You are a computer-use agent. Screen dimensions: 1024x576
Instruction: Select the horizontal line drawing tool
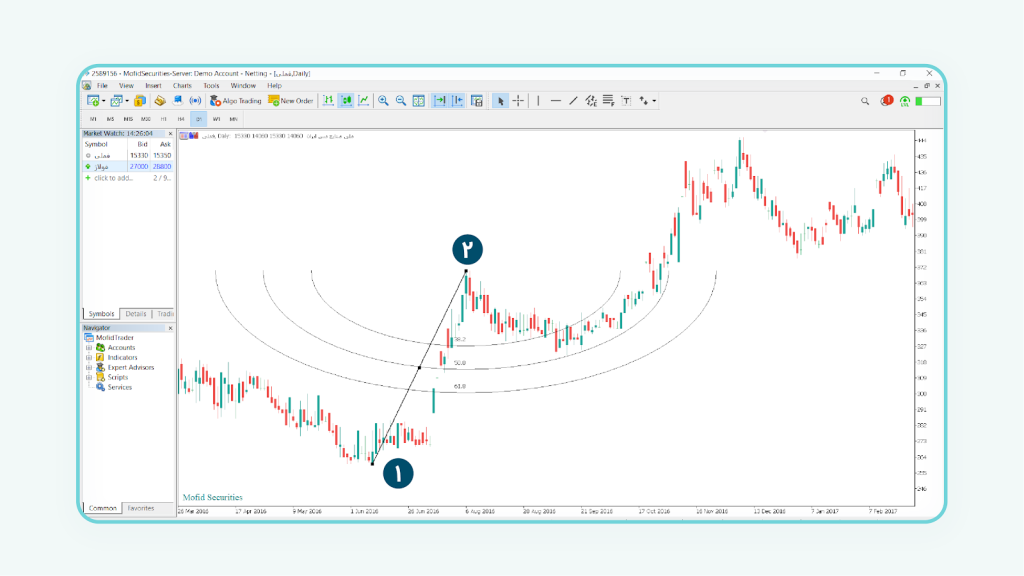(556, 101)
